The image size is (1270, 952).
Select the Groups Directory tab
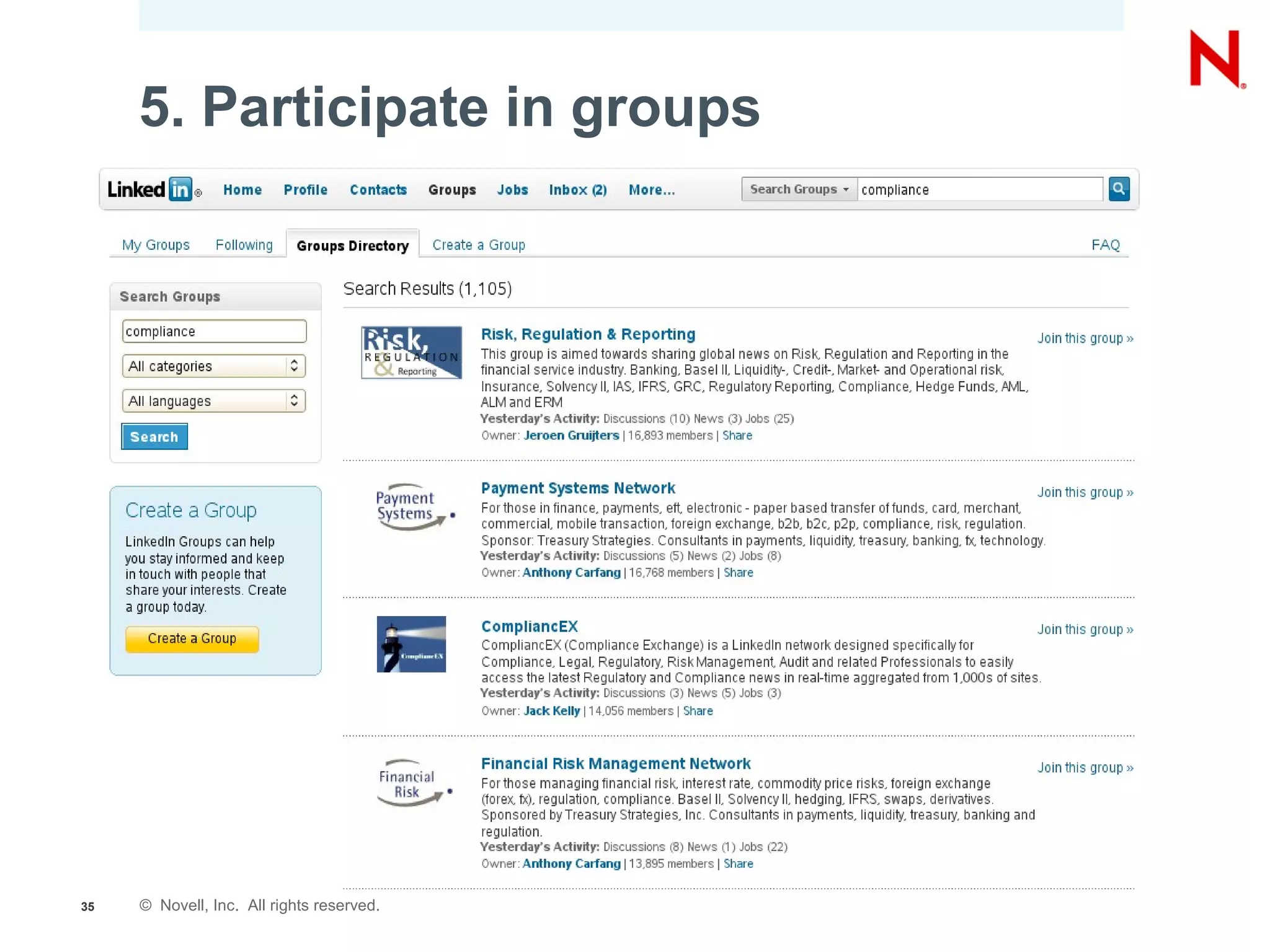coord(353,245)
